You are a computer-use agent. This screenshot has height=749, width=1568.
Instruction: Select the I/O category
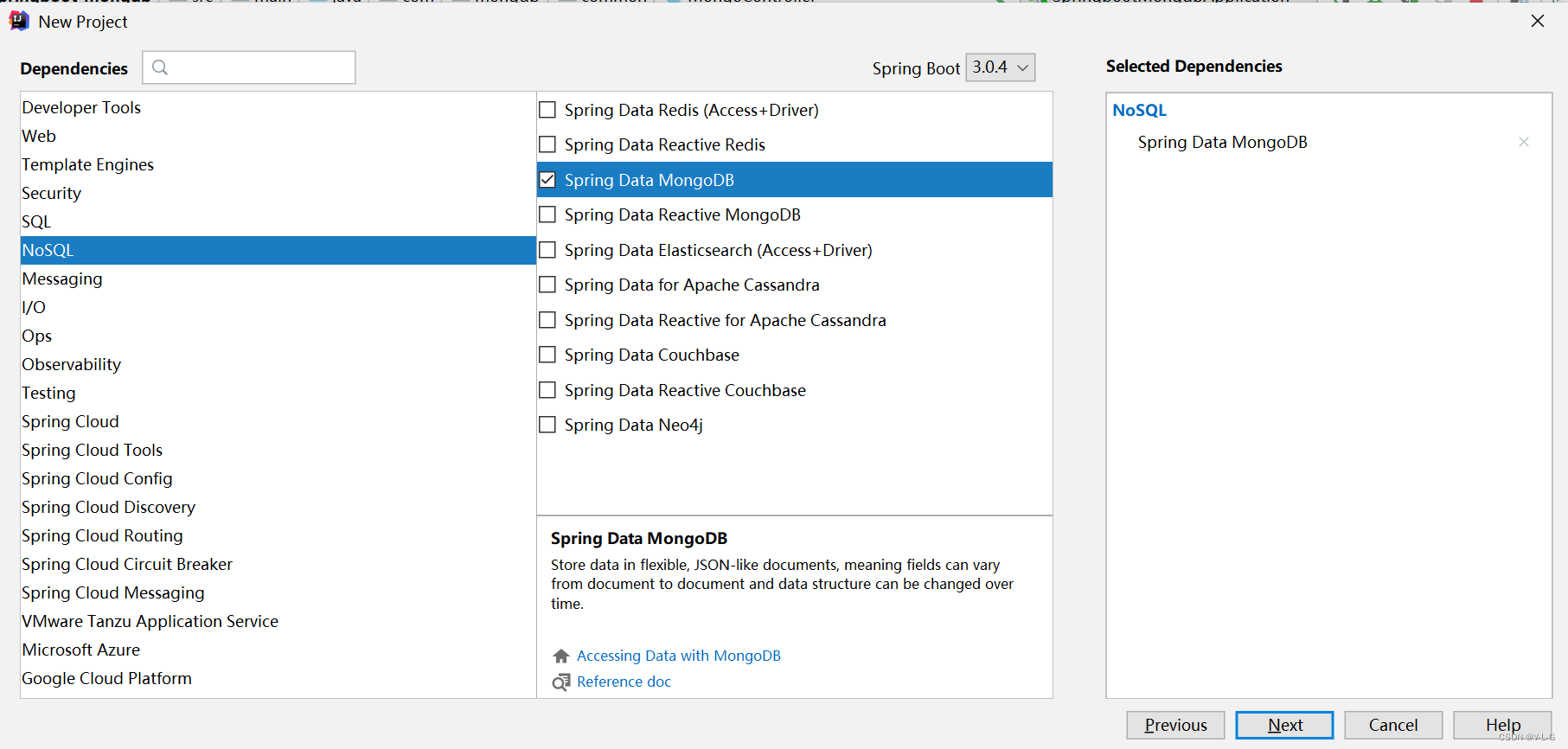coord(278,307)
